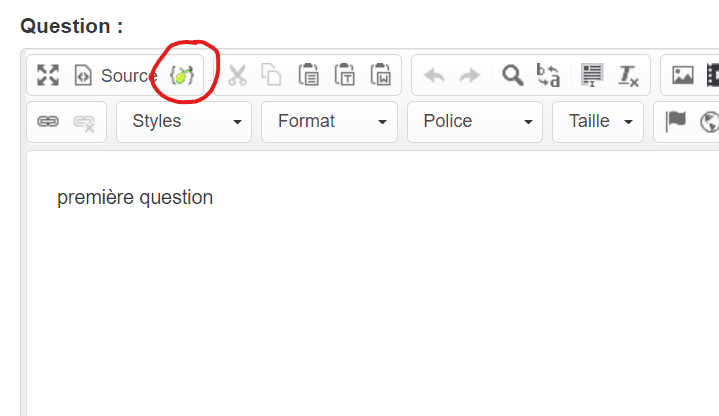Cut selected text with scissors icon
Image resolution: width=719 pixels, height=416 pixels.
[238, 75]
